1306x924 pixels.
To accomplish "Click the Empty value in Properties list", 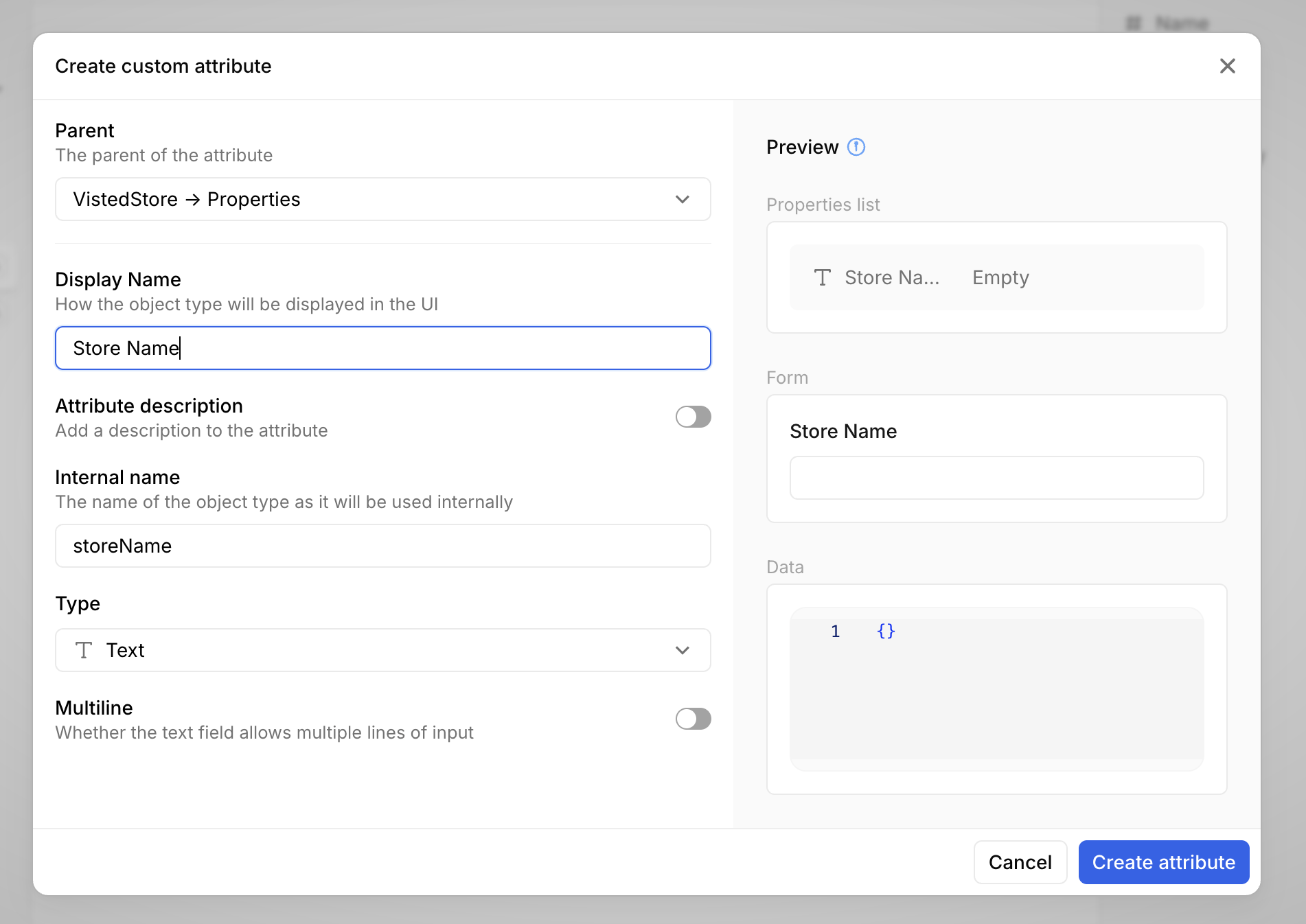I will tap(1000, 277).
